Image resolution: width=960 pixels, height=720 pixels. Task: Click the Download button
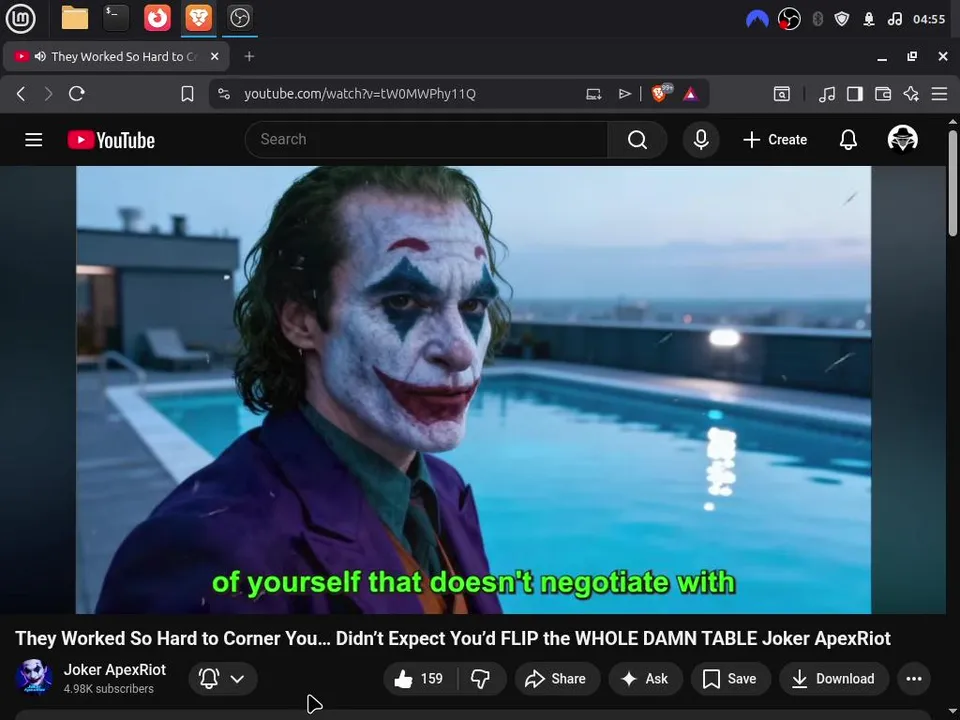pyautogui.click(x=833, y=678)
